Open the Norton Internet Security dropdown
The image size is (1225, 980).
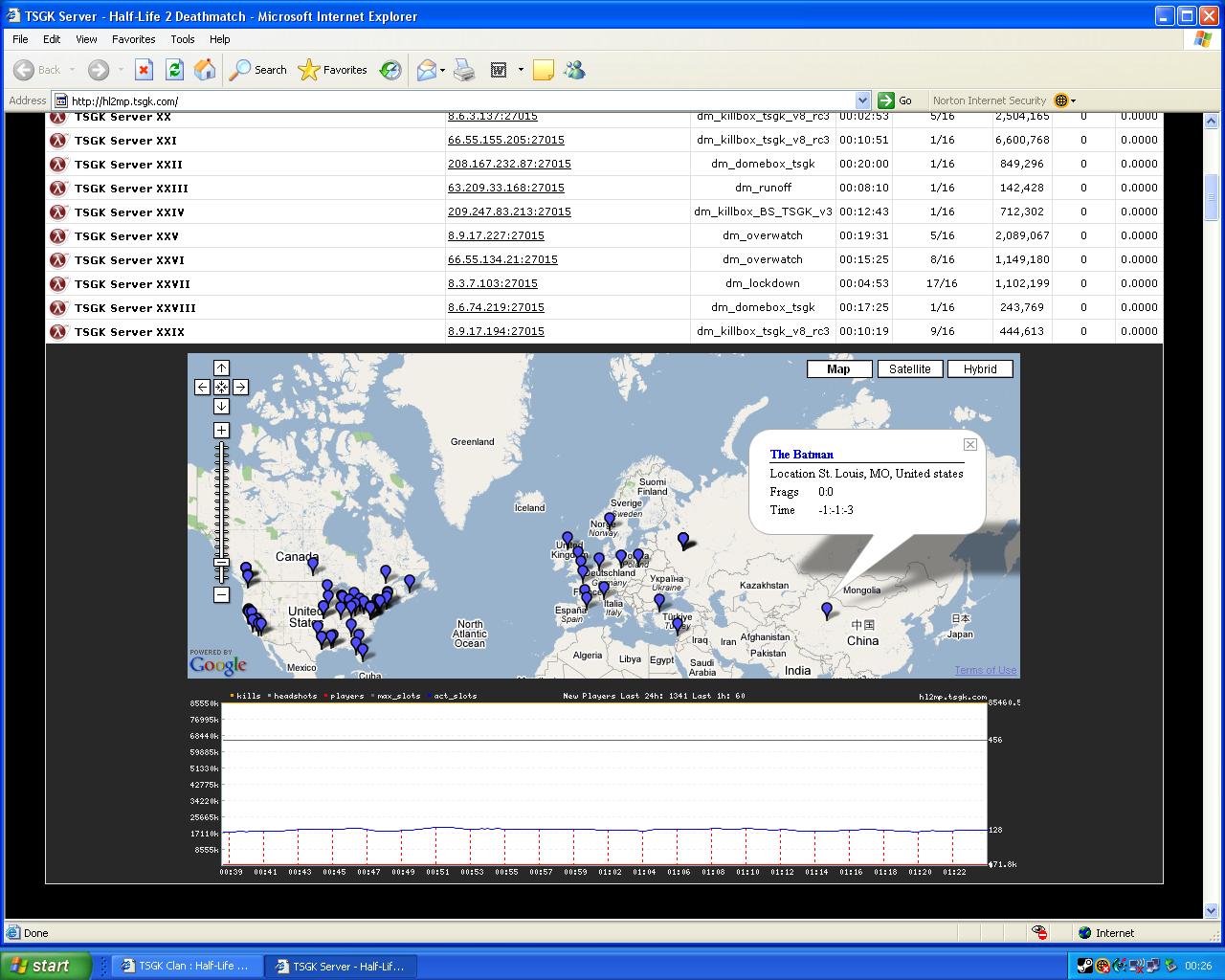point(1073,100)
